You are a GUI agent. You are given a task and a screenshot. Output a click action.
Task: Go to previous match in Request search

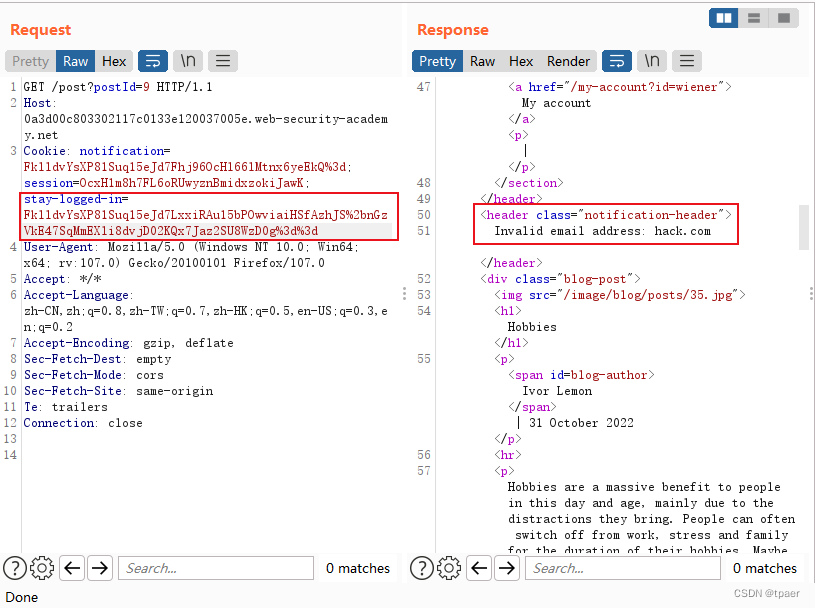(x=72, y=568)
